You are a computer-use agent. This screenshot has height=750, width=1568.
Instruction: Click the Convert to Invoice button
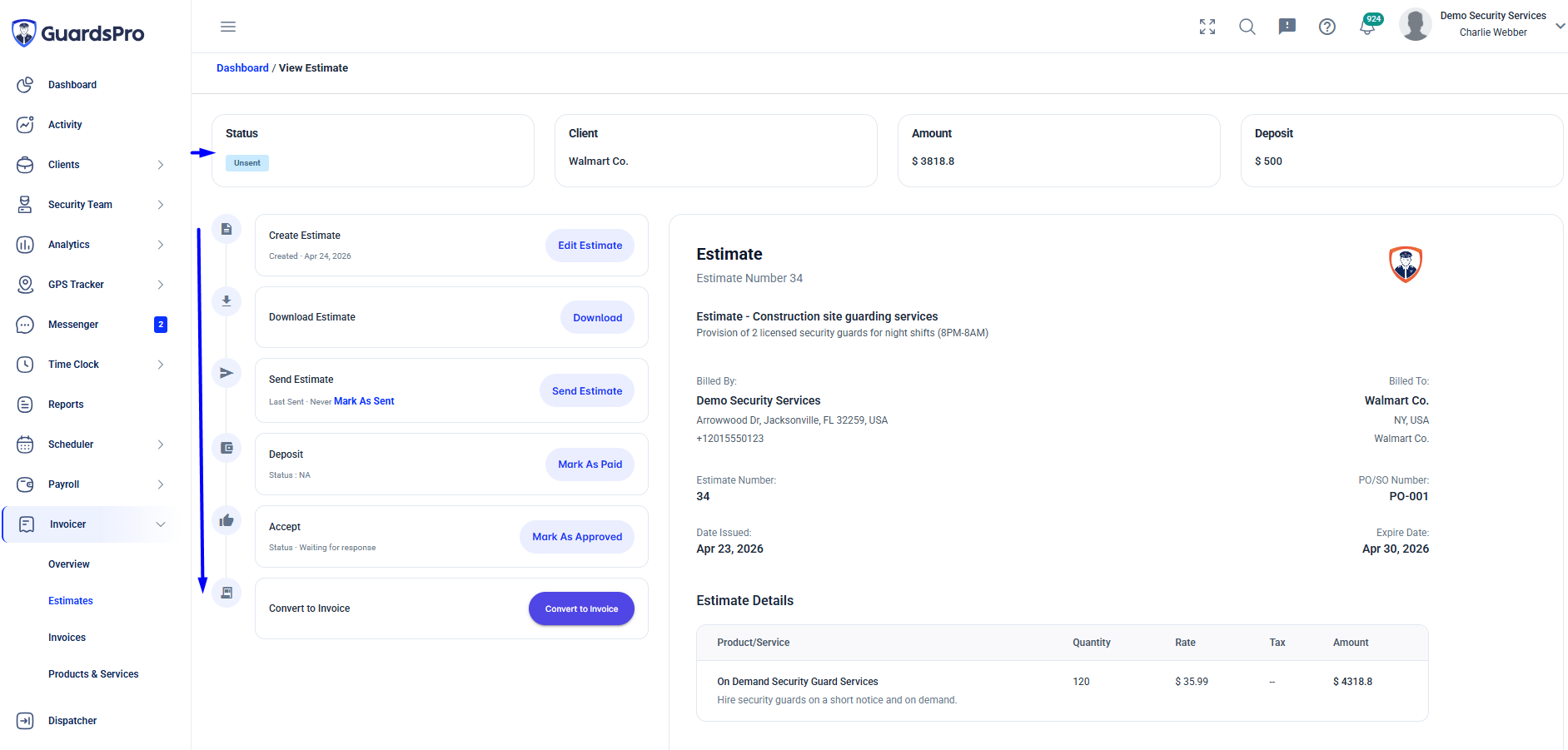pyautogui.click(x=581, y=609)
